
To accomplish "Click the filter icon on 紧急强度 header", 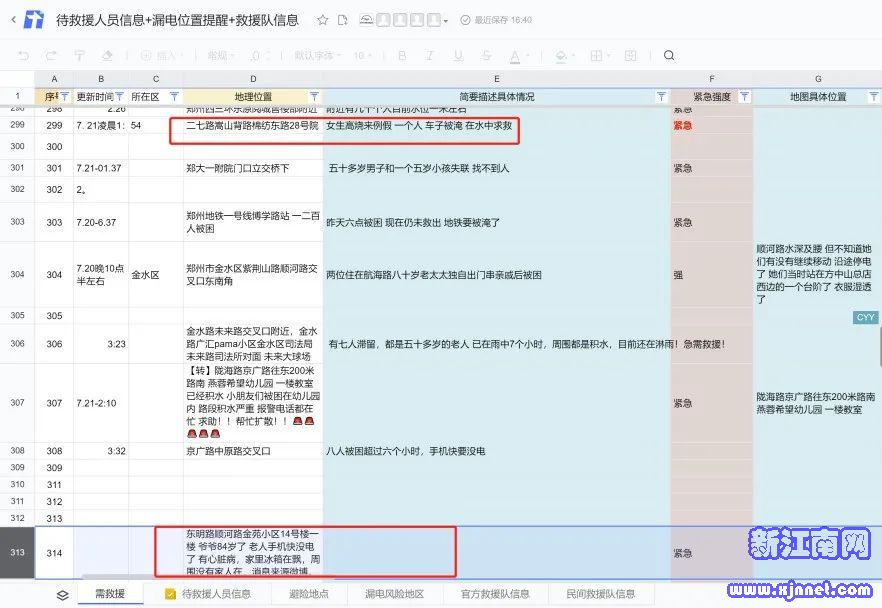I will click(x=744, y=97).
